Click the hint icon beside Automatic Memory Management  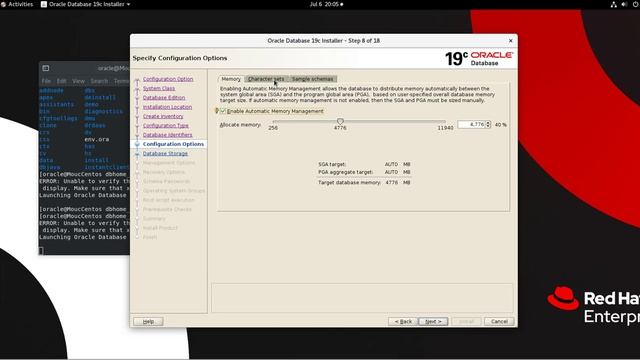[x=217, y=111]
